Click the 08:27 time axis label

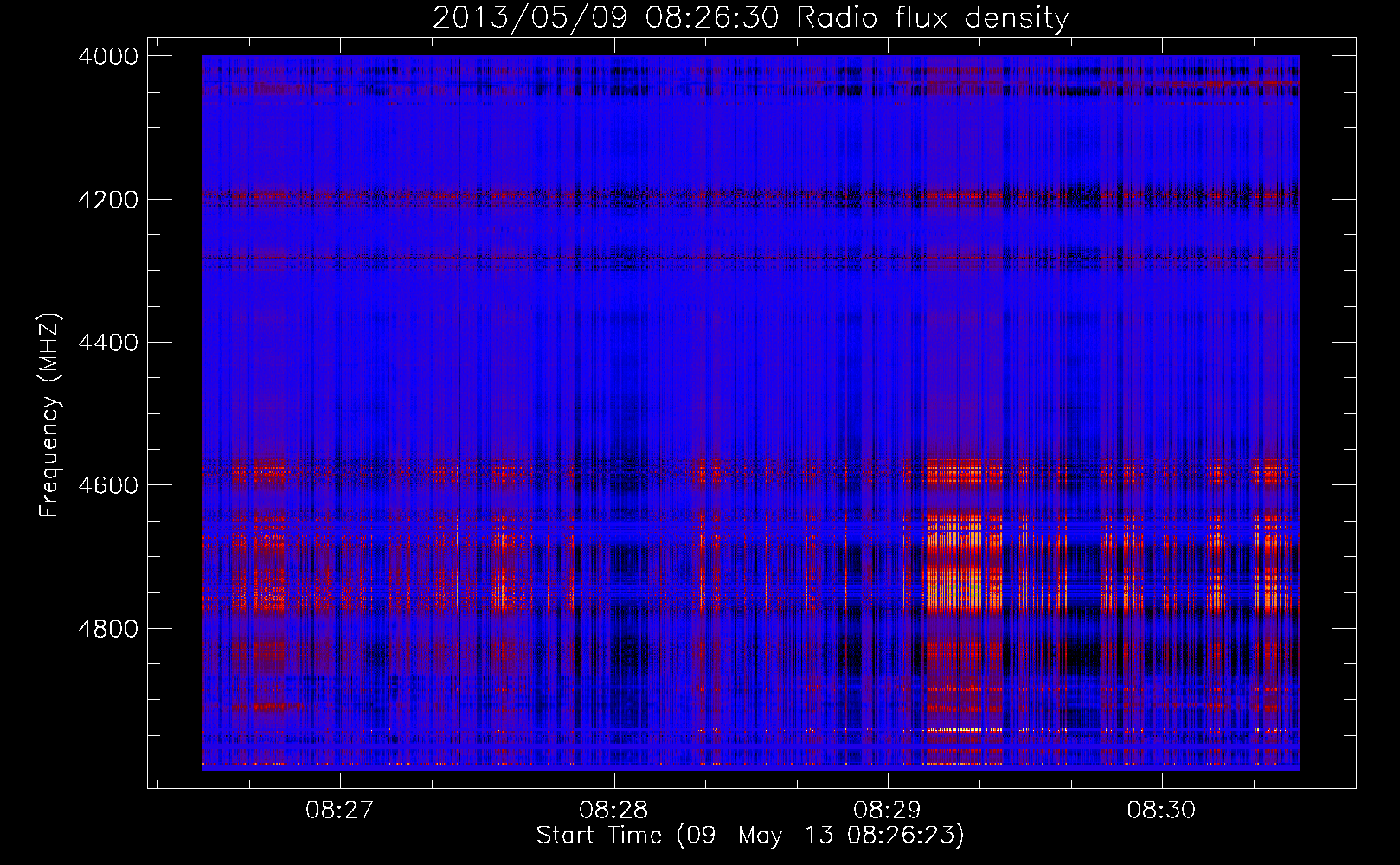click(340, 811)
